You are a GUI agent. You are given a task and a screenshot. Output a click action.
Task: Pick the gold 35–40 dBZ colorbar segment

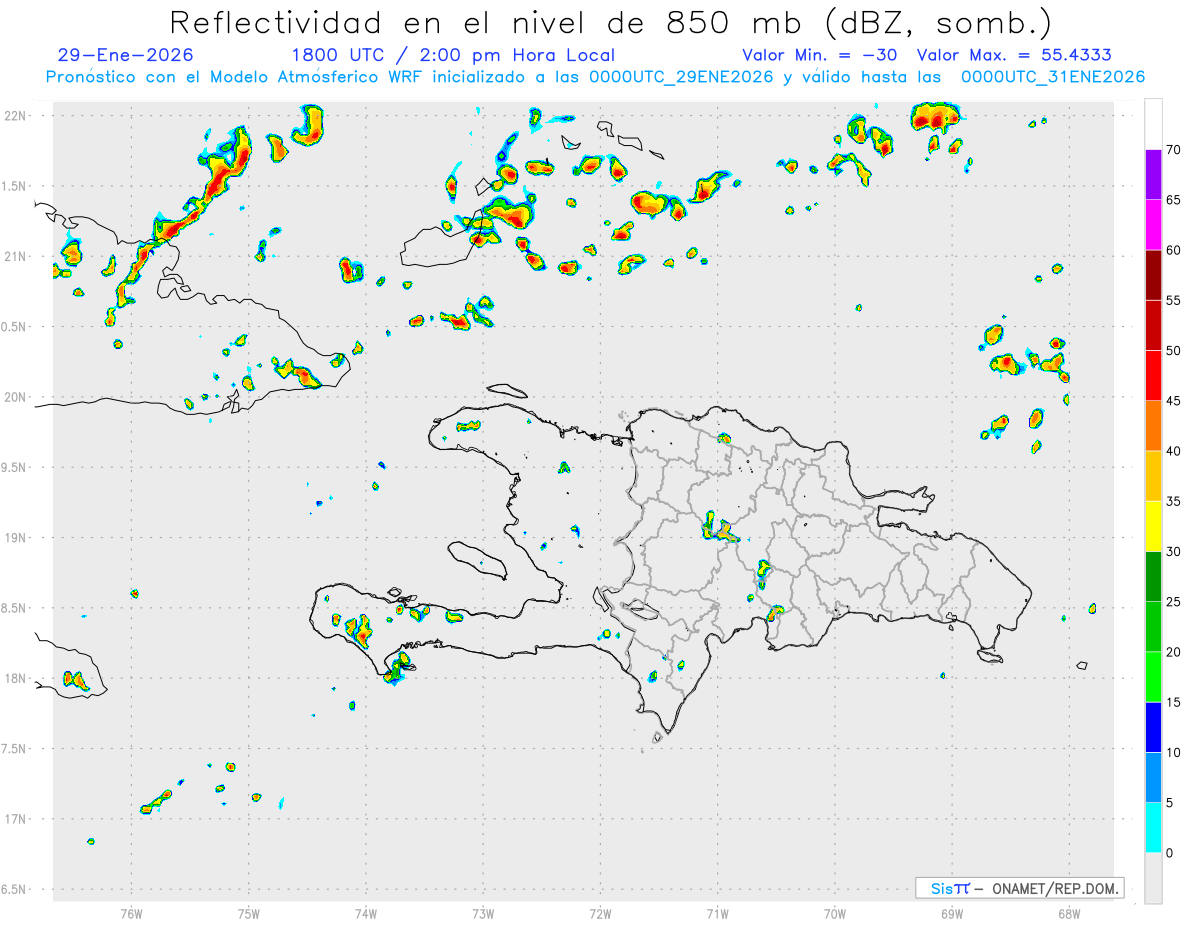point(1153,476)
